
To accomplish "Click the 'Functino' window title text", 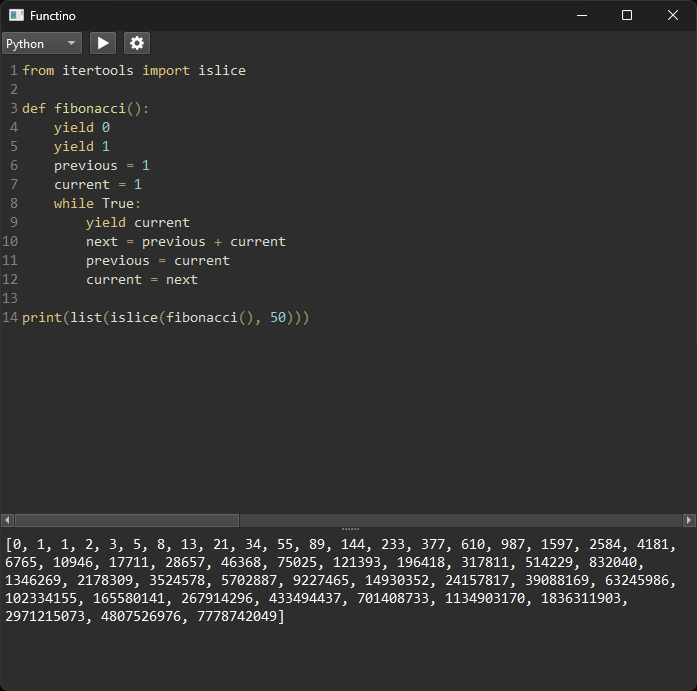I will point(53,16).
